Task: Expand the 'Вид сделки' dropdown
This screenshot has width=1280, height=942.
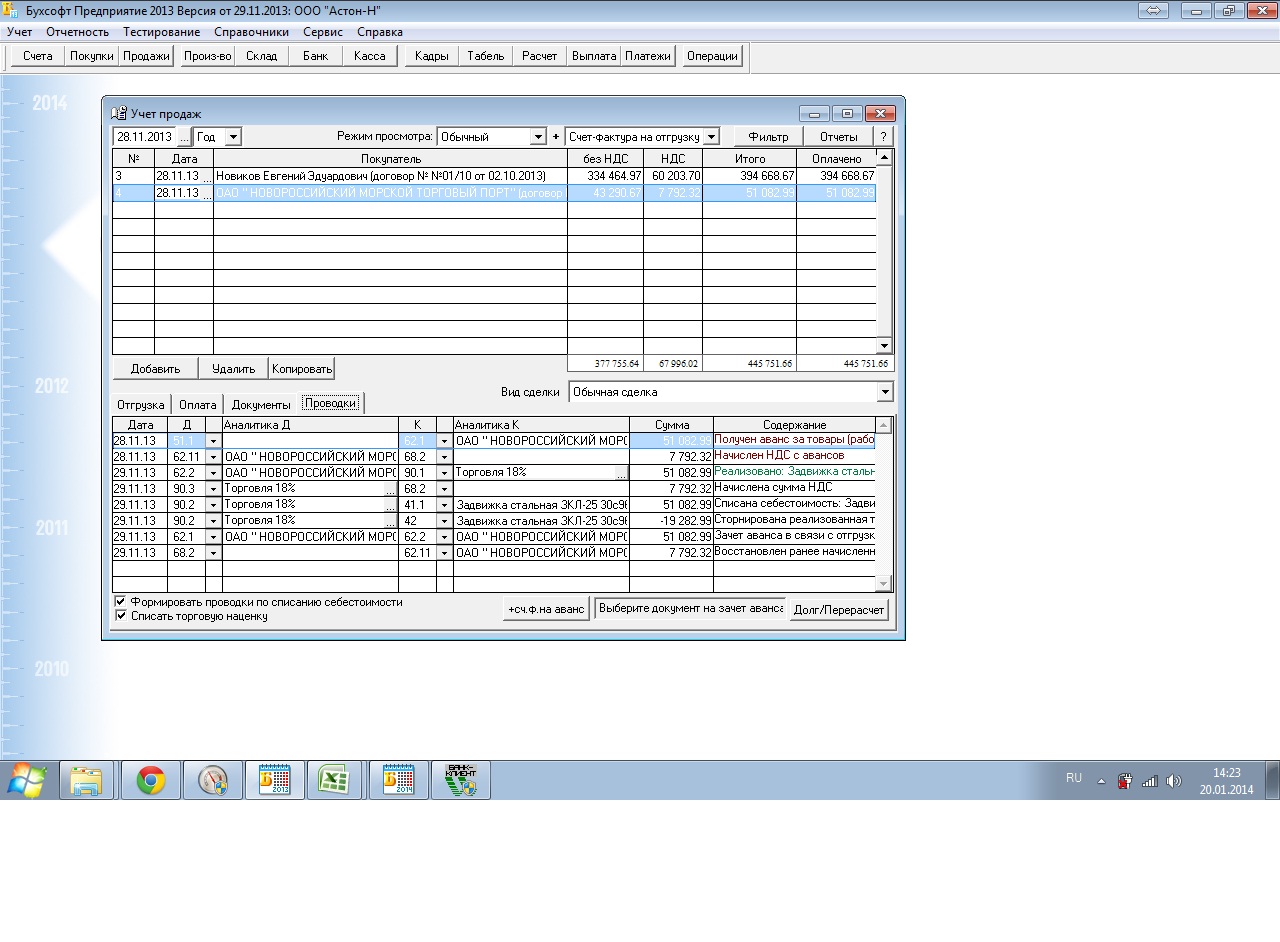Action: coord(884,393)
